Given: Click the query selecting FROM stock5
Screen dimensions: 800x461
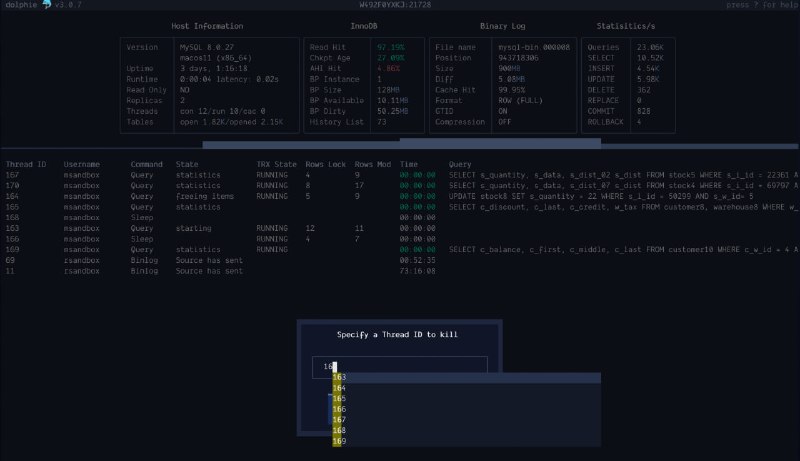Looking at the screenshot, I should (x=623, y=175).
